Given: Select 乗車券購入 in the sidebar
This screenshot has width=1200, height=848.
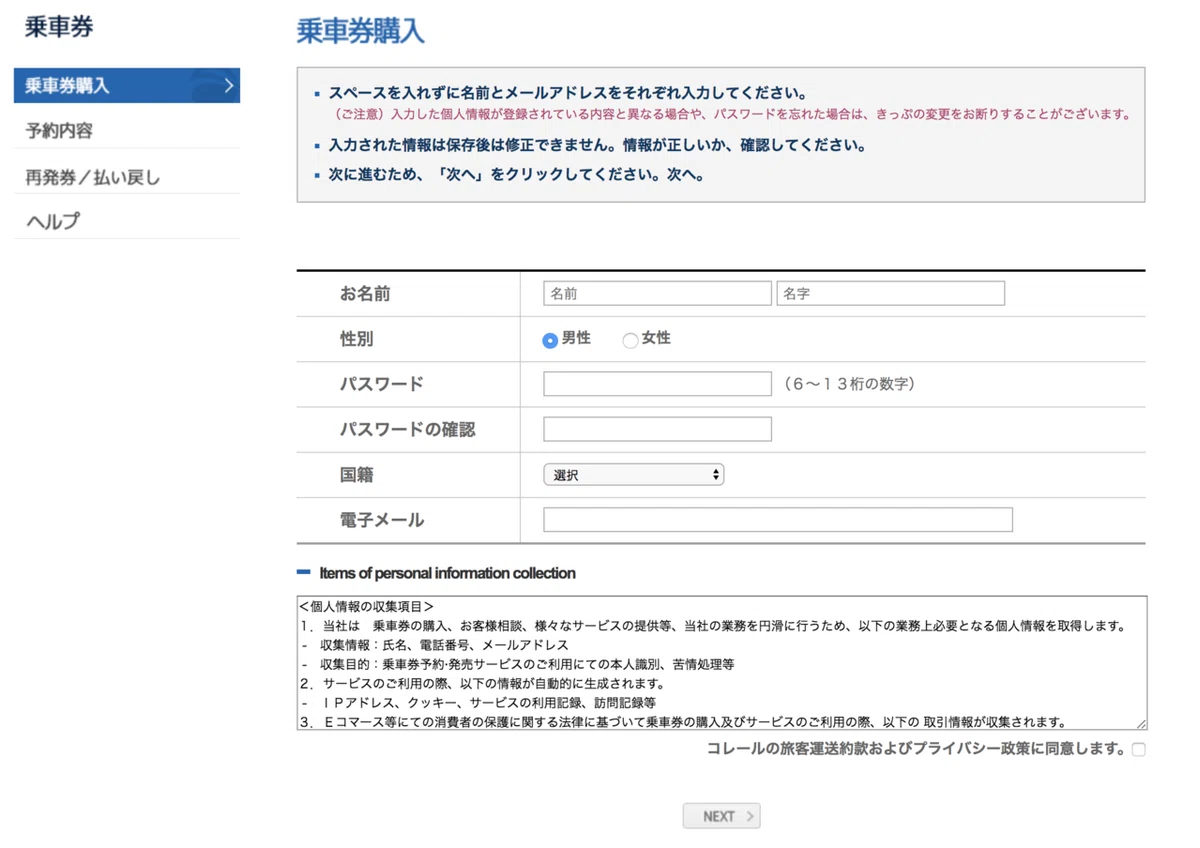Looking at the screenshot, I should 127,86.
